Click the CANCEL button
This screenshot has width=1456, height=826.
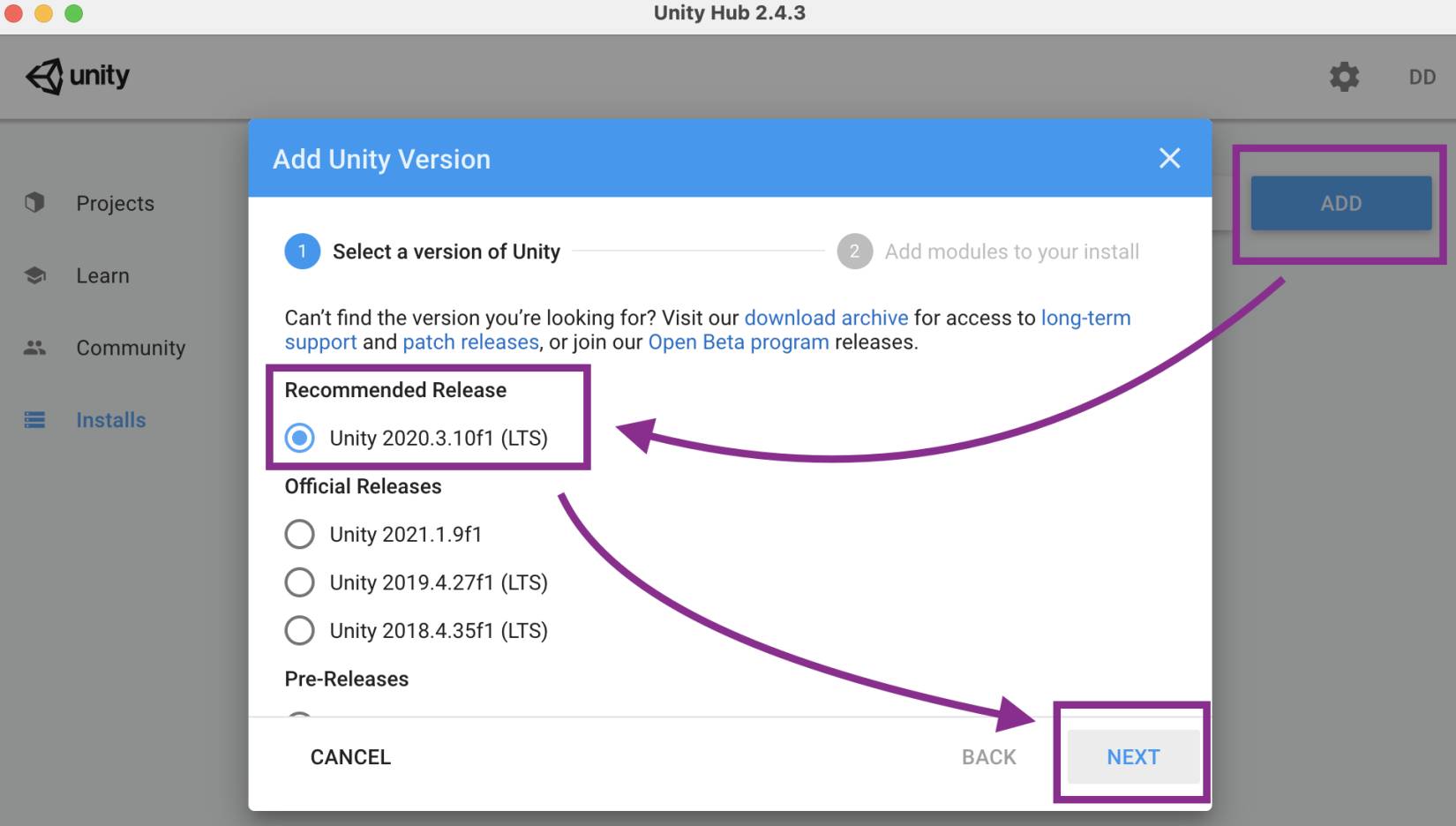(x=350, y=757)
